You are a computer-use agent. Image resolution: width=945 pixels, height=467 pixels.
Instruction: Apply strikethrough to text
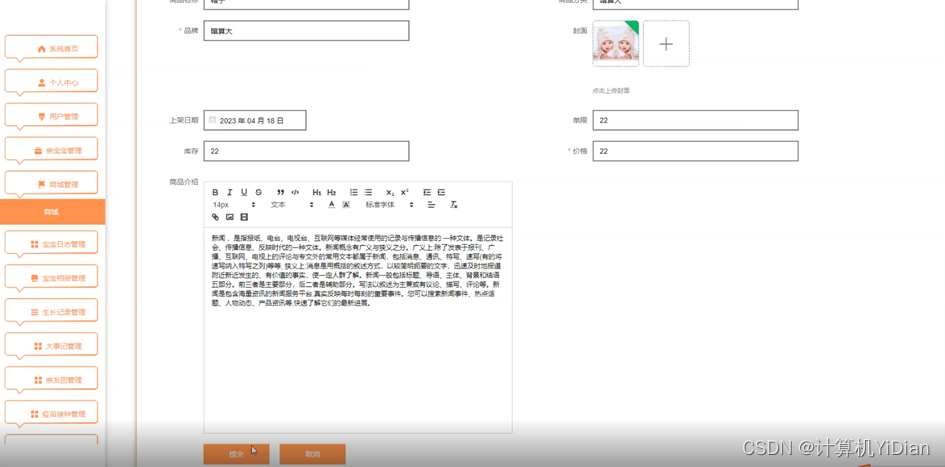pos(259,192)
